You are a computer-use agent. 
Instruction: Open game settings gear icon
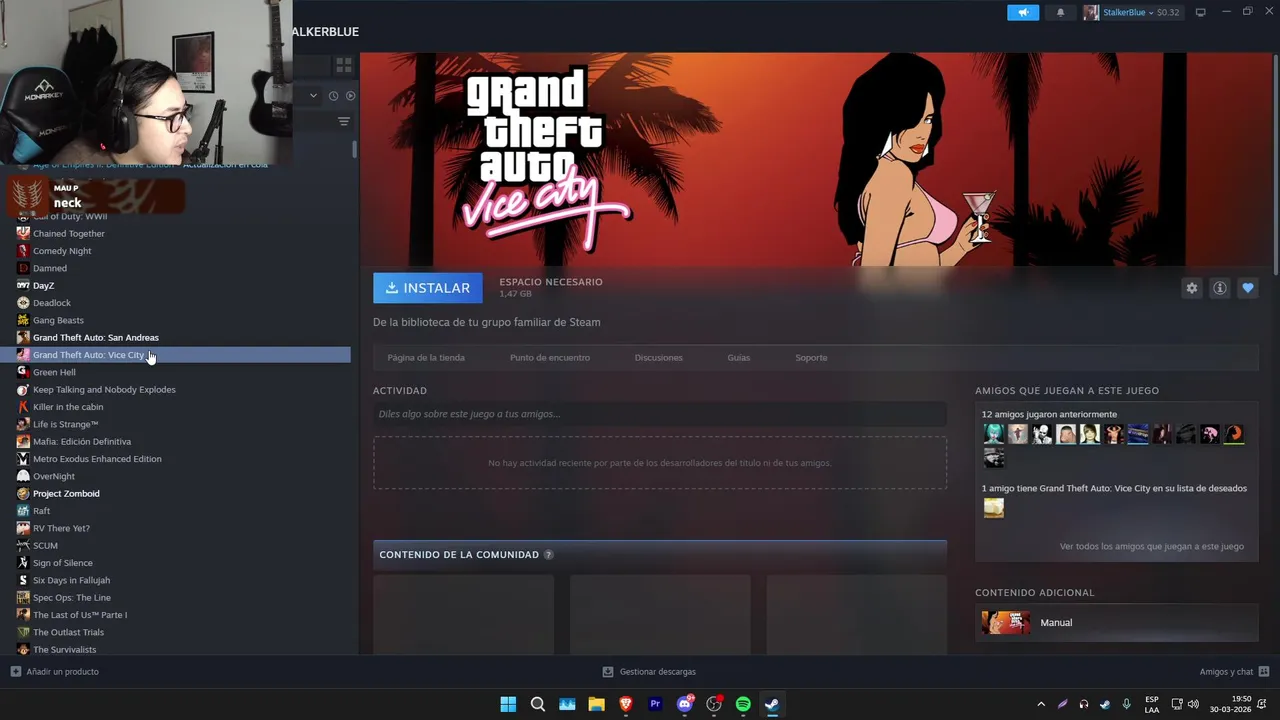tap(1192, 288)
